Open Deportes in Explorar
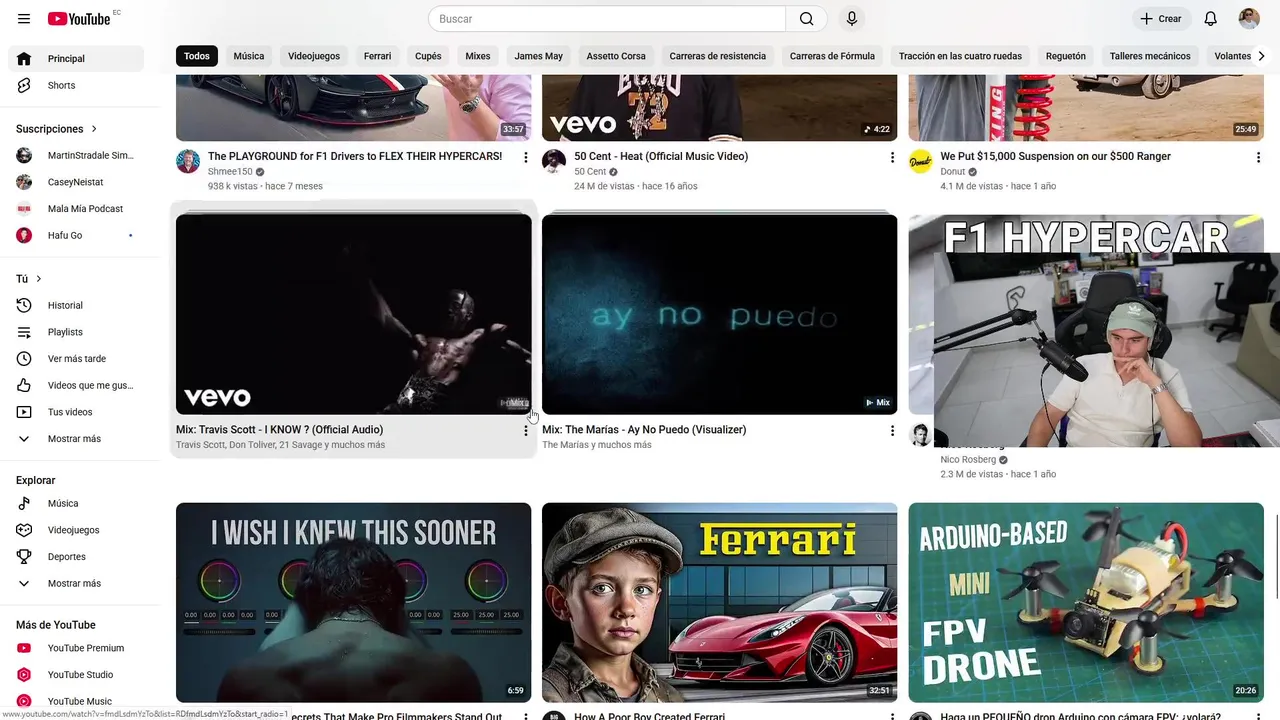The width and height of the screenshot is (1280, 720). coord(76,557)
